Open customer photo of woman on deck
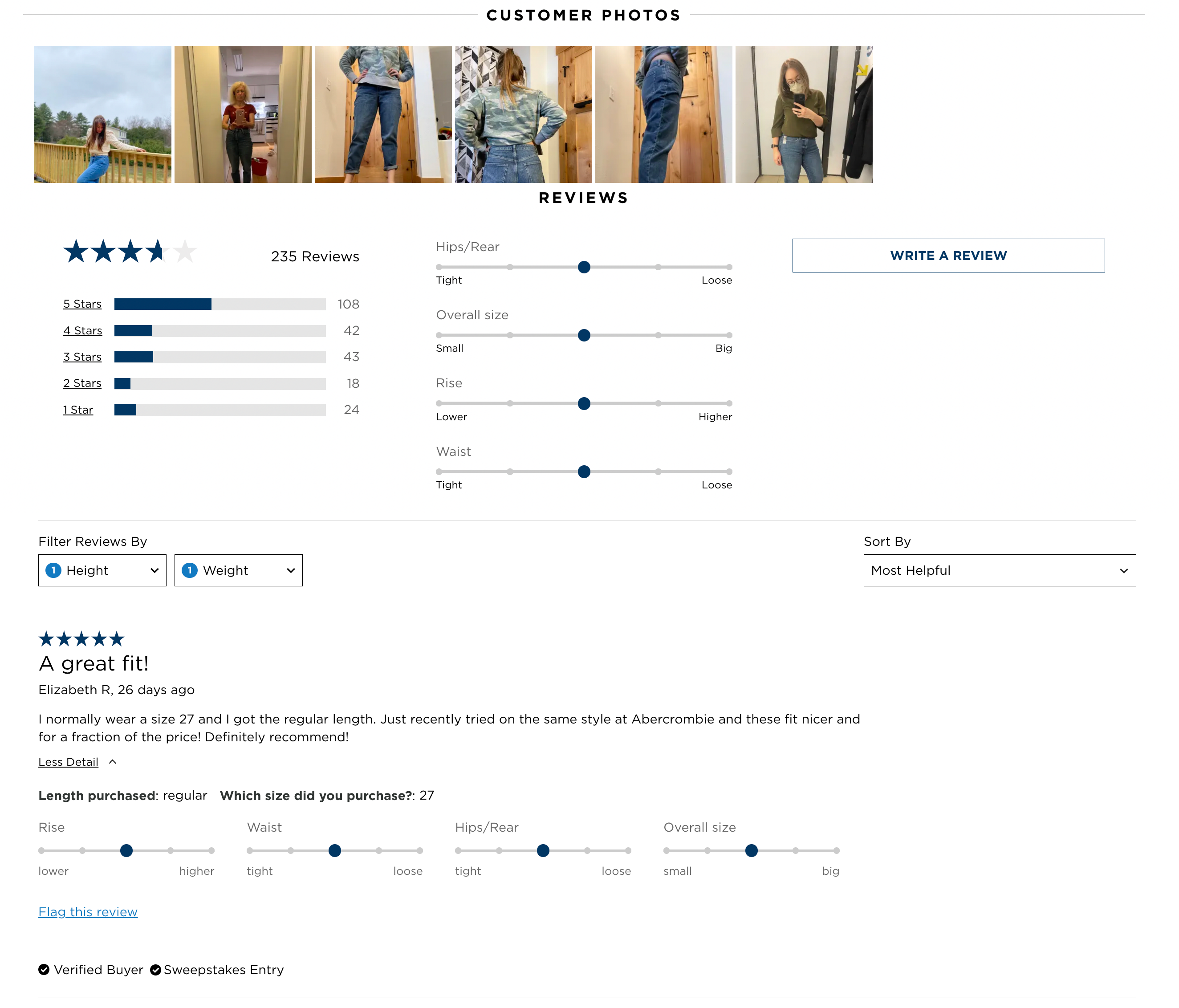This screenshot has width=1179, height=1008. 102,114
